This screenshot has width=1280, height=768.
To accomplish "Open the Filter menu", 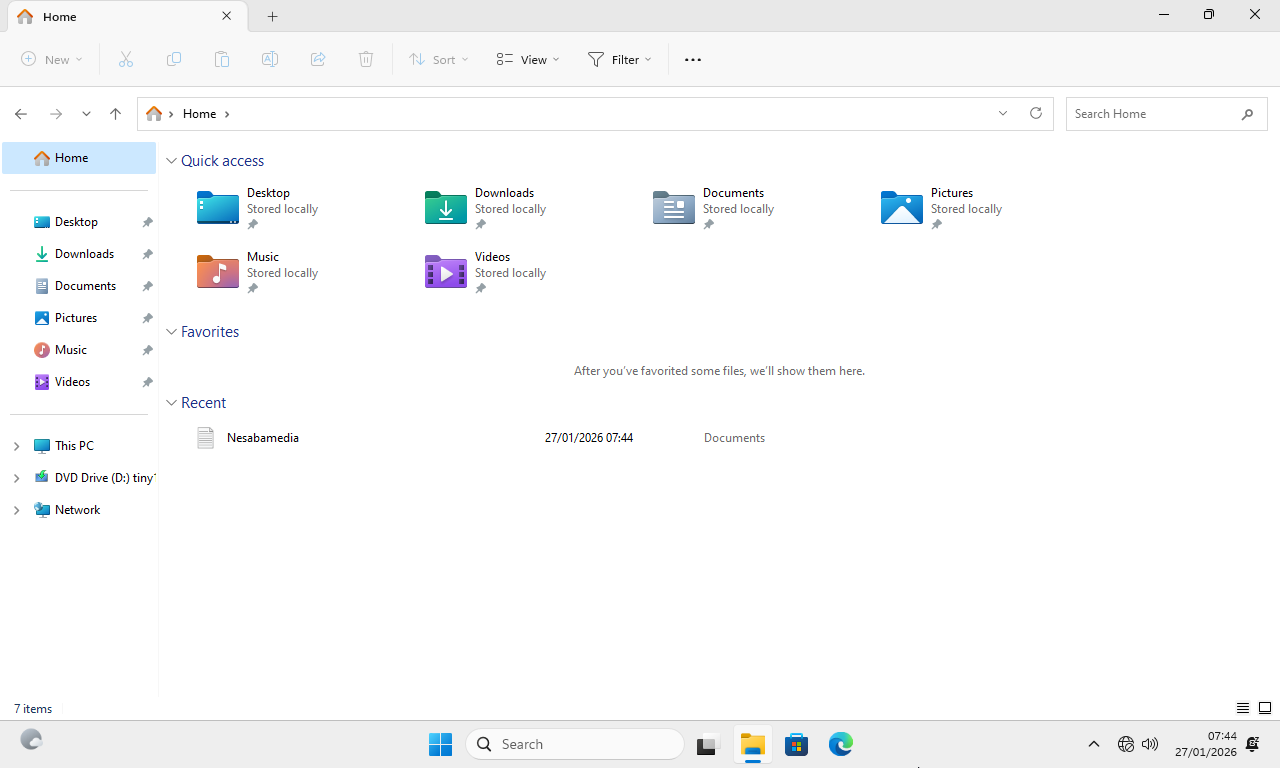I will click(x=620, y=60).
